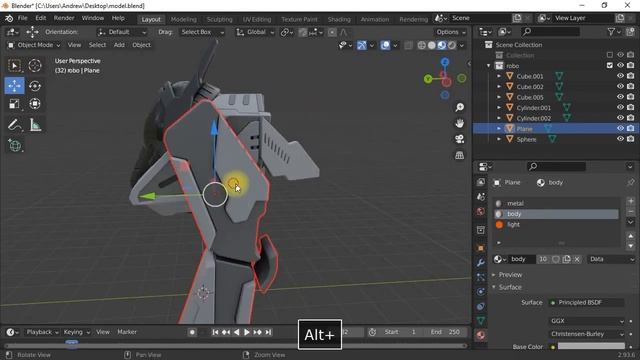Switch to the Sculpting workspace tab
The width and height of the screenshot is (640, 360).
click(x=219, y=19)
